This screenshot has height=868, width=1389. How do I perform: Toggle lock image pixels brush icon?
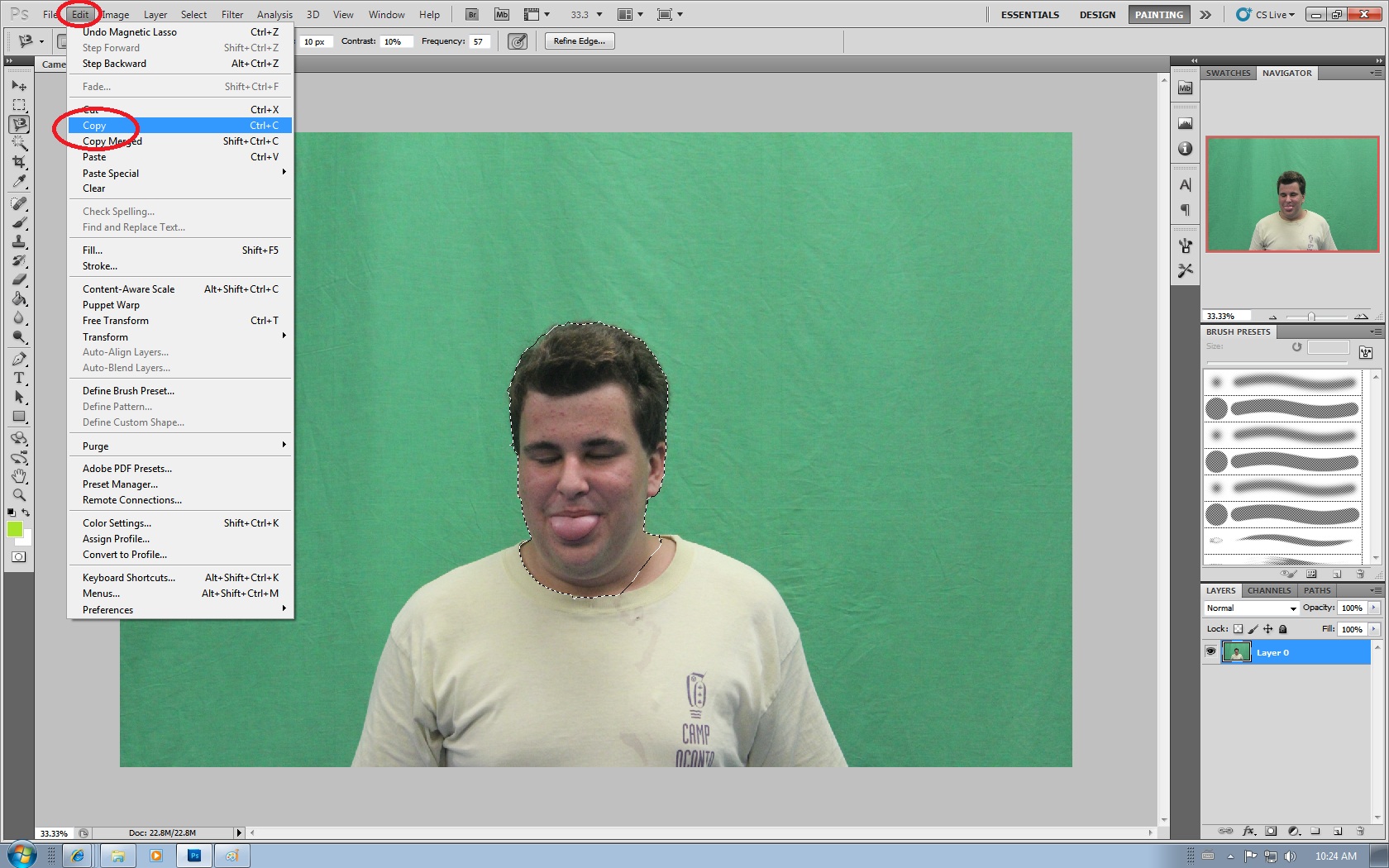(1253, 629)
